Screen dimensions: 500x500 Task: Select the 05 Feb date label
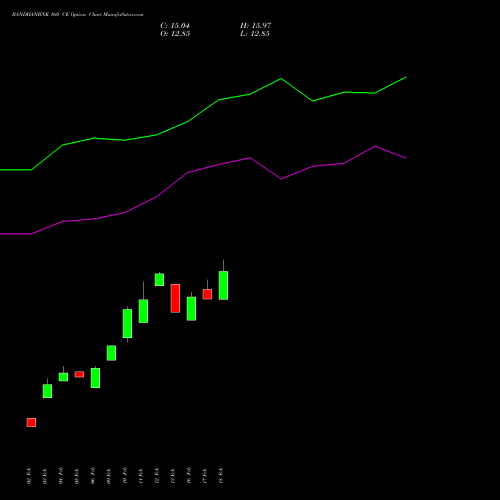77,476
